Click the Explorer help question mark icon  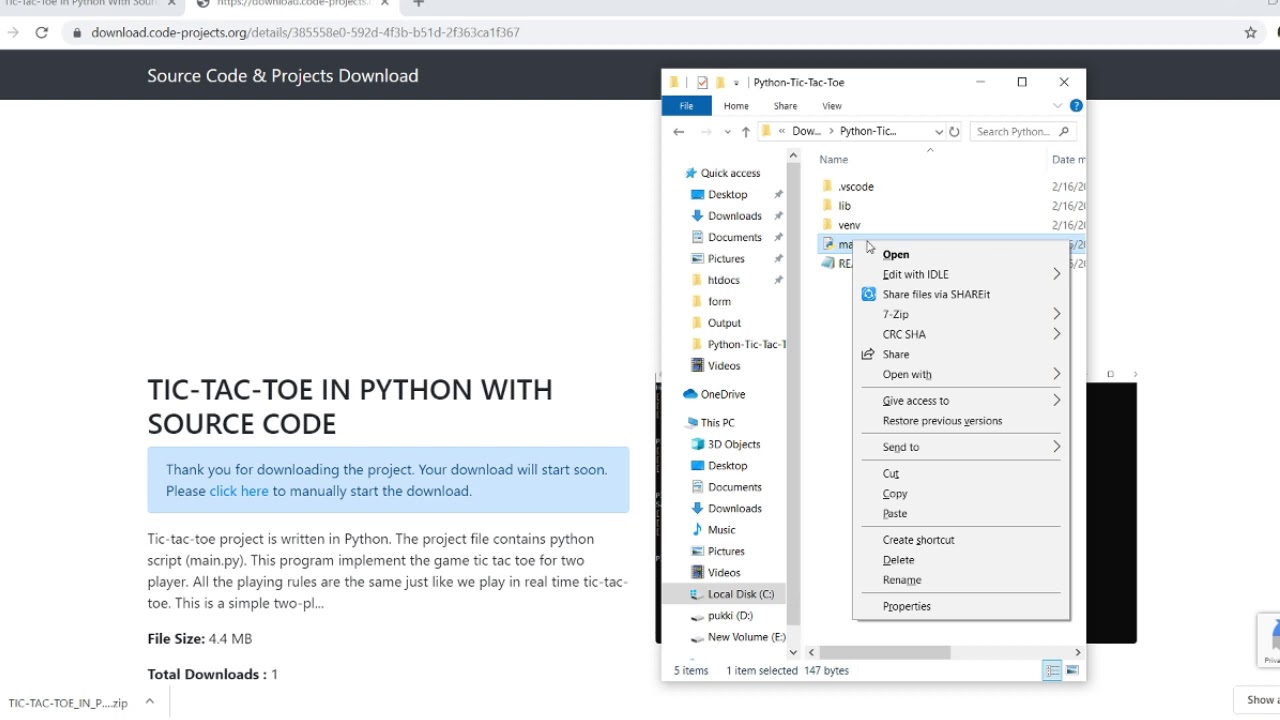(1076, 105)
